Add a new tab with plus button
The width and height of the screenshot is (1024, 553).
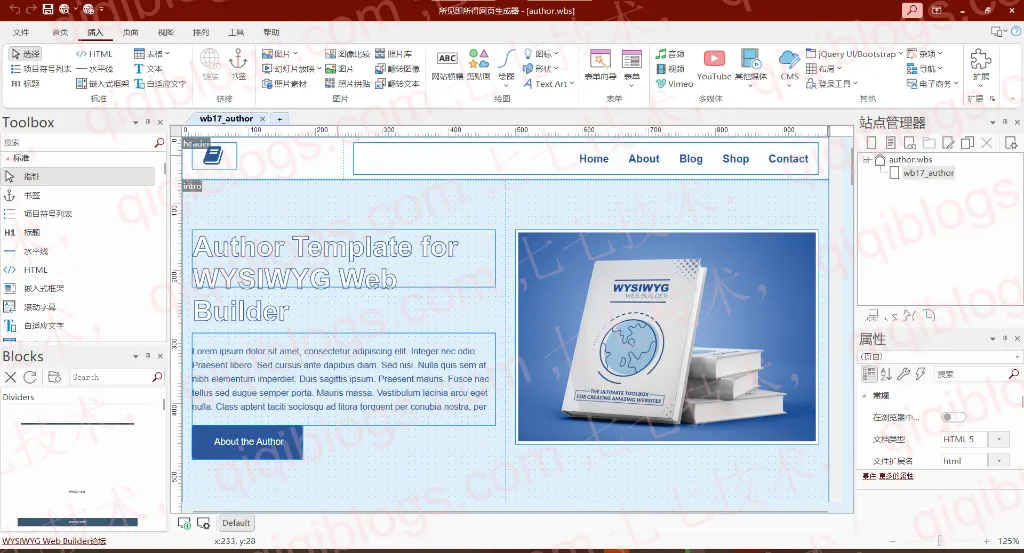(x=280, y=119)
